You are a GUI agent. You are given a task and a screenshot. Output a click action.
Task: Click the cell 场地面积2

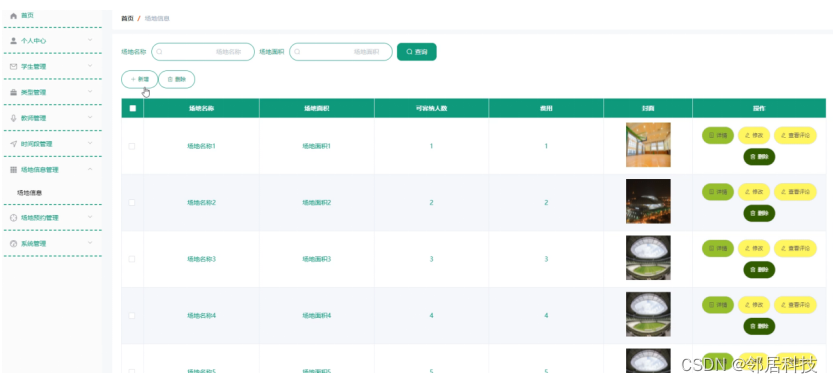pos(317,202)
